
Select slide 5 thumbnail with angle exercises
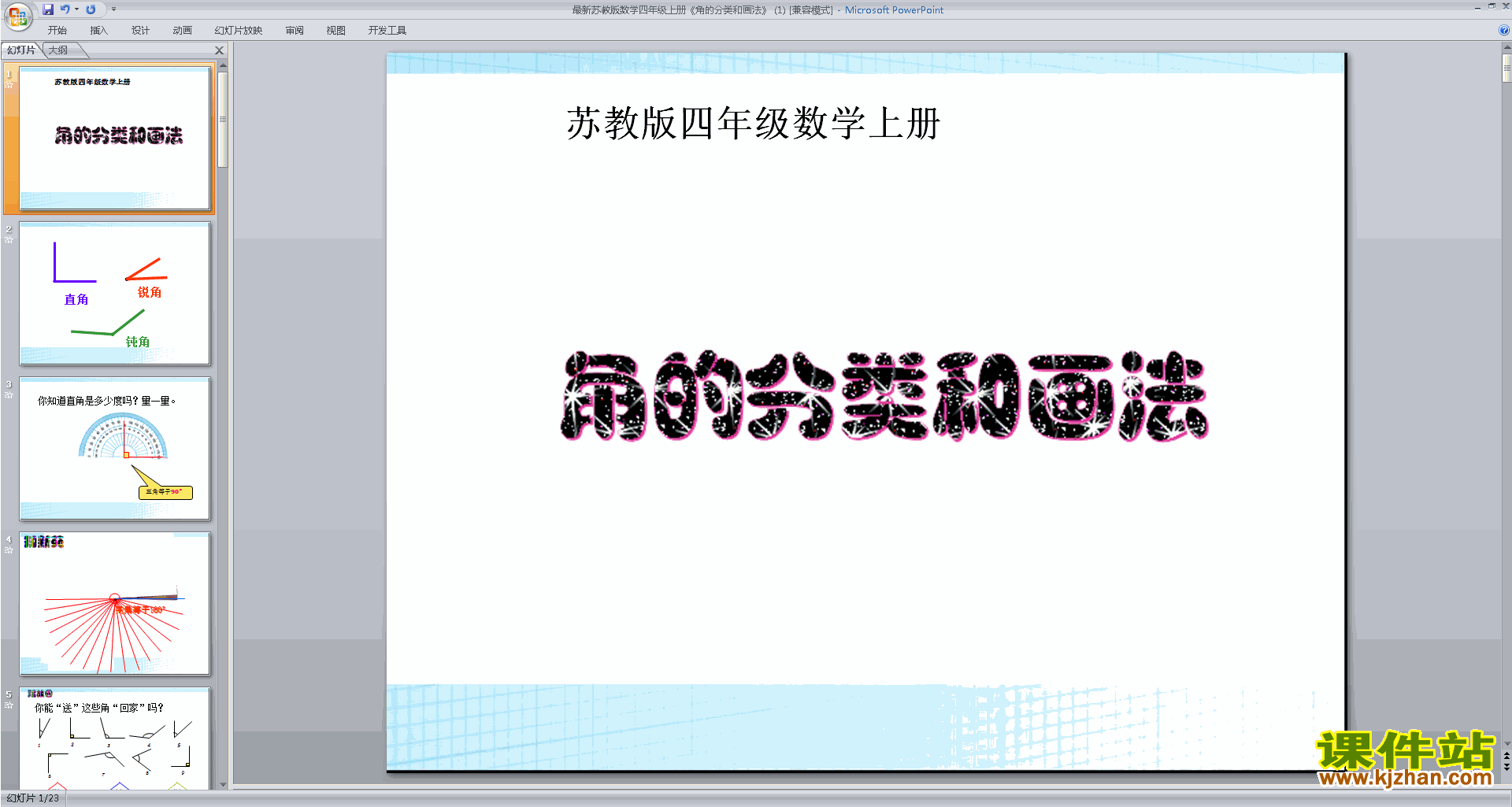(x=115, y=739)
